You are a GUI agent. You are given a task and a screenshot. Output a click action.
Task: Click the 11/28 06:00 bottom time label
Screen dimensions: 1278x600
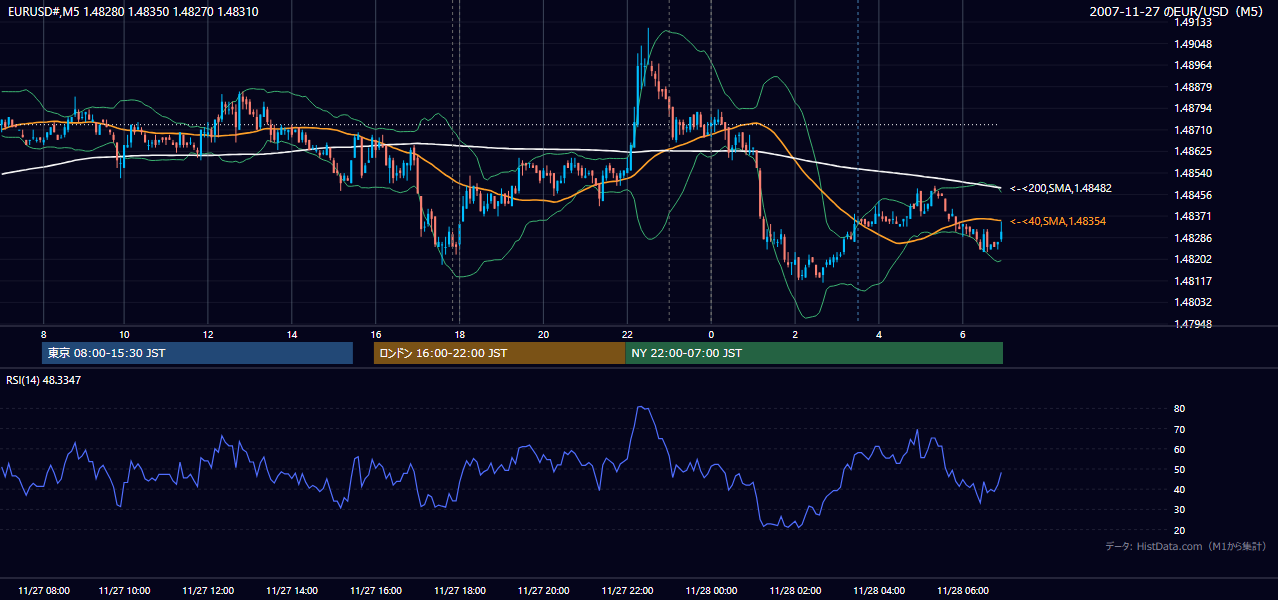(962, 591)
